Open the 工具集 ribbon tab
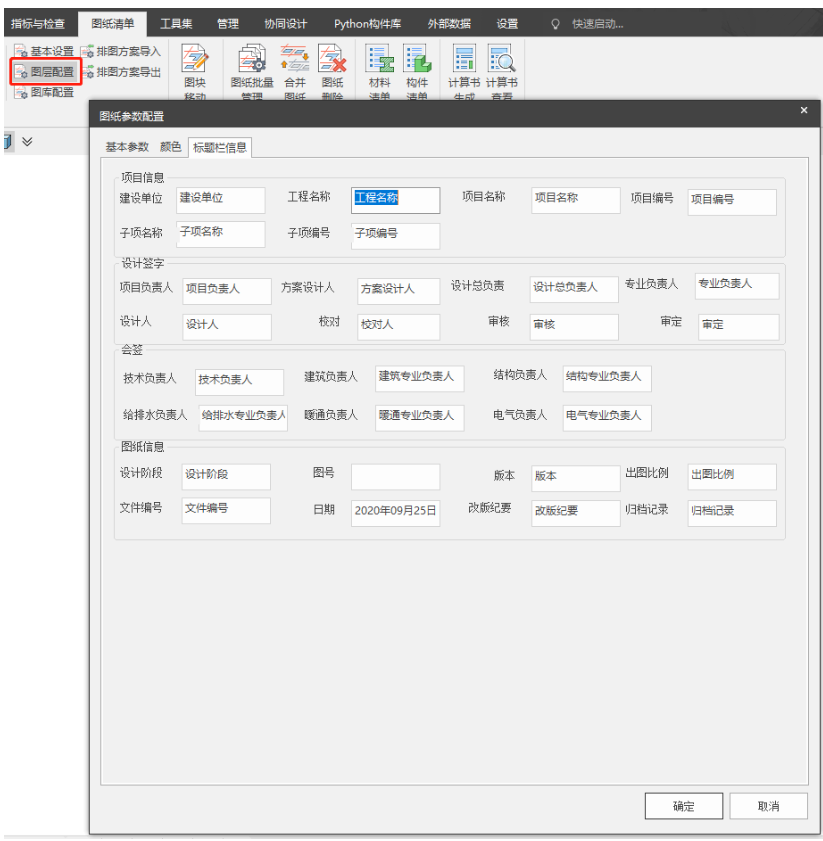 [177, 23]
